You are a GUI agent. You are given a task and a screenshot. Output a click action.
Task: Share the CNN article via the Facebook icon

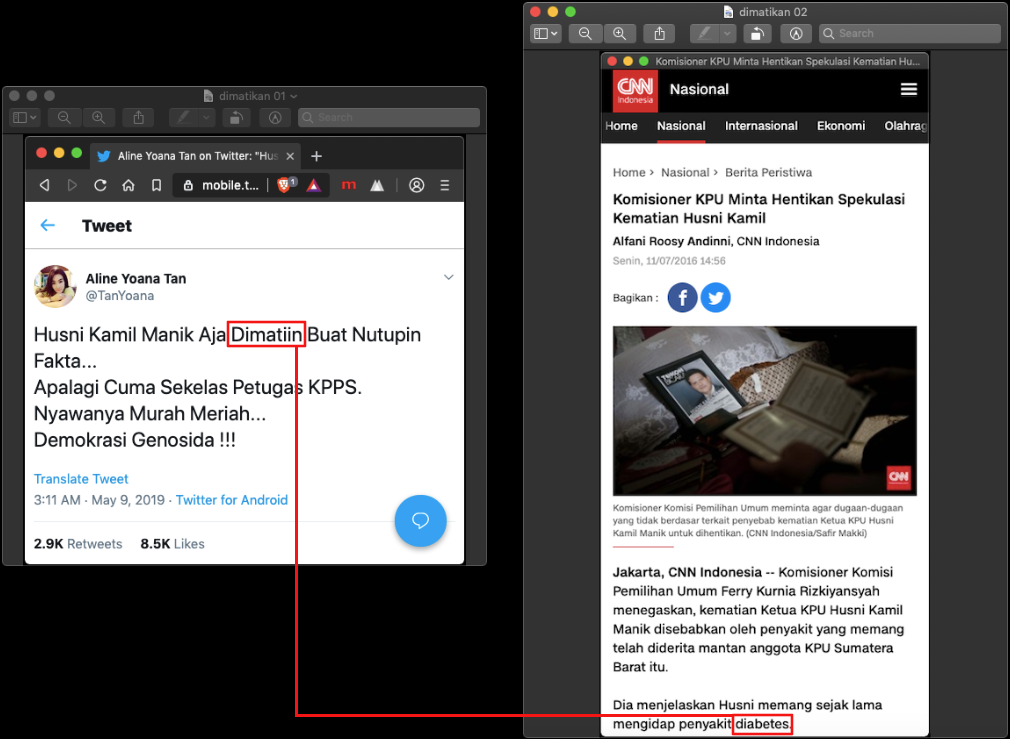(682, 297)
